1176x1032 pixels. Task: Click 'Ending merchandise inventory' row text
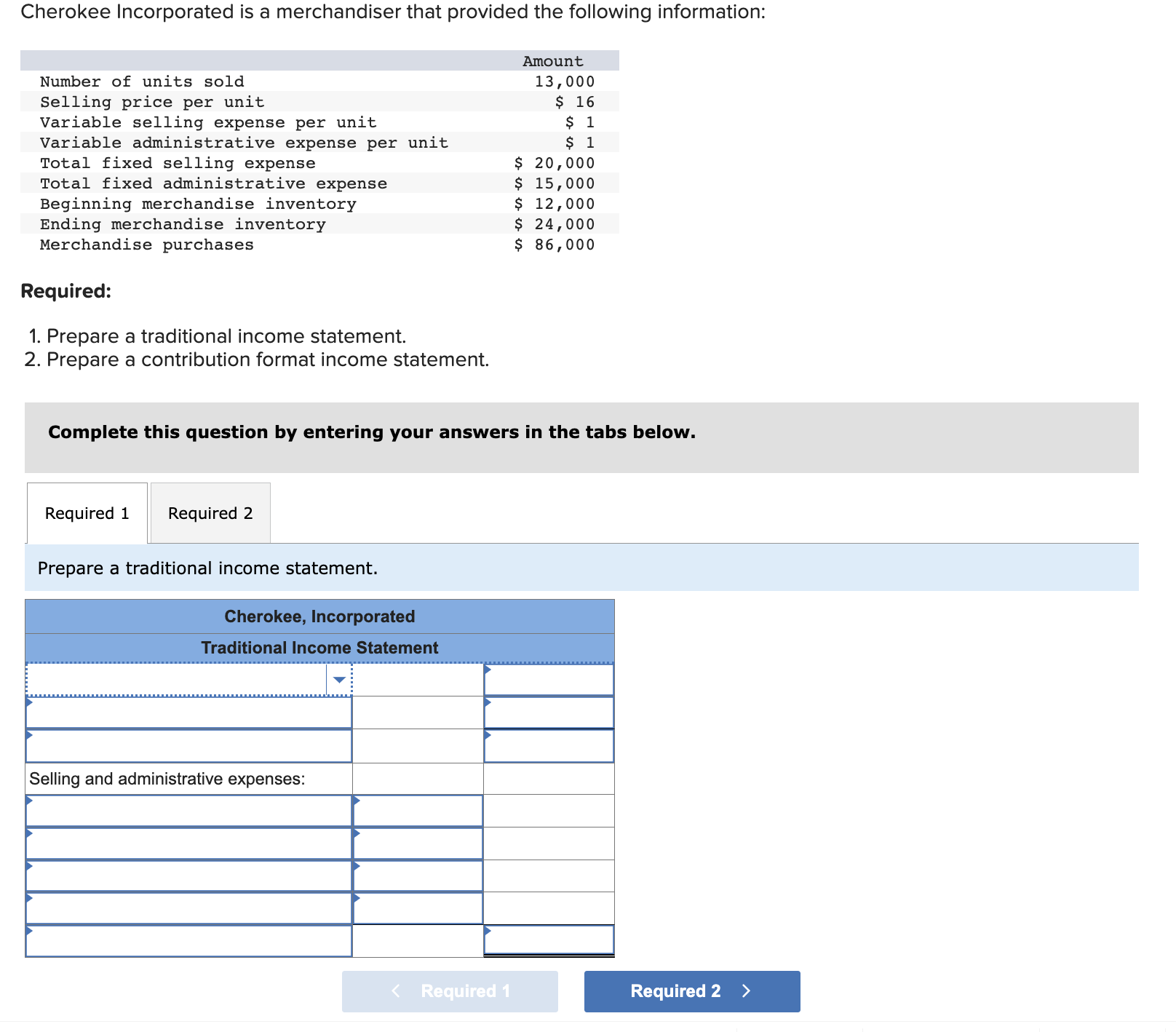[183, 224]
